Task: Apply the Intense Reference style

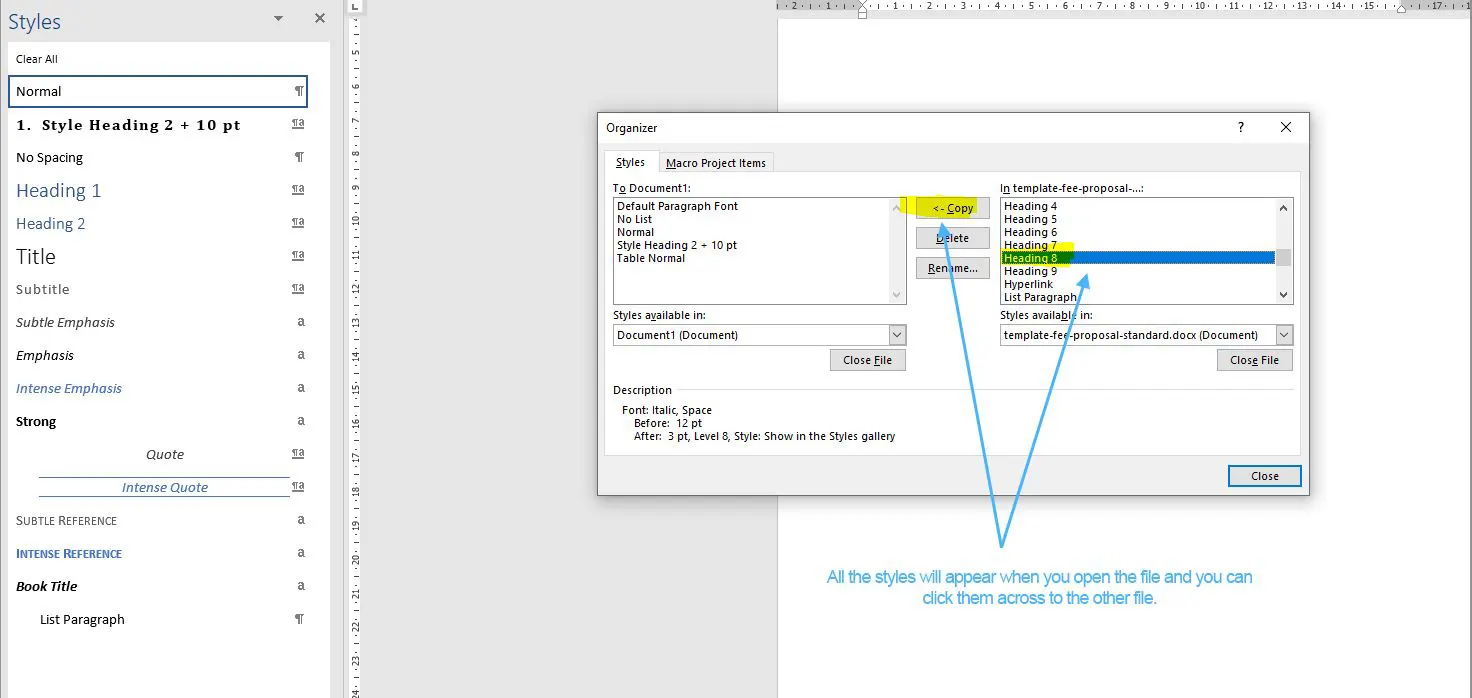Action: (158, 553)
